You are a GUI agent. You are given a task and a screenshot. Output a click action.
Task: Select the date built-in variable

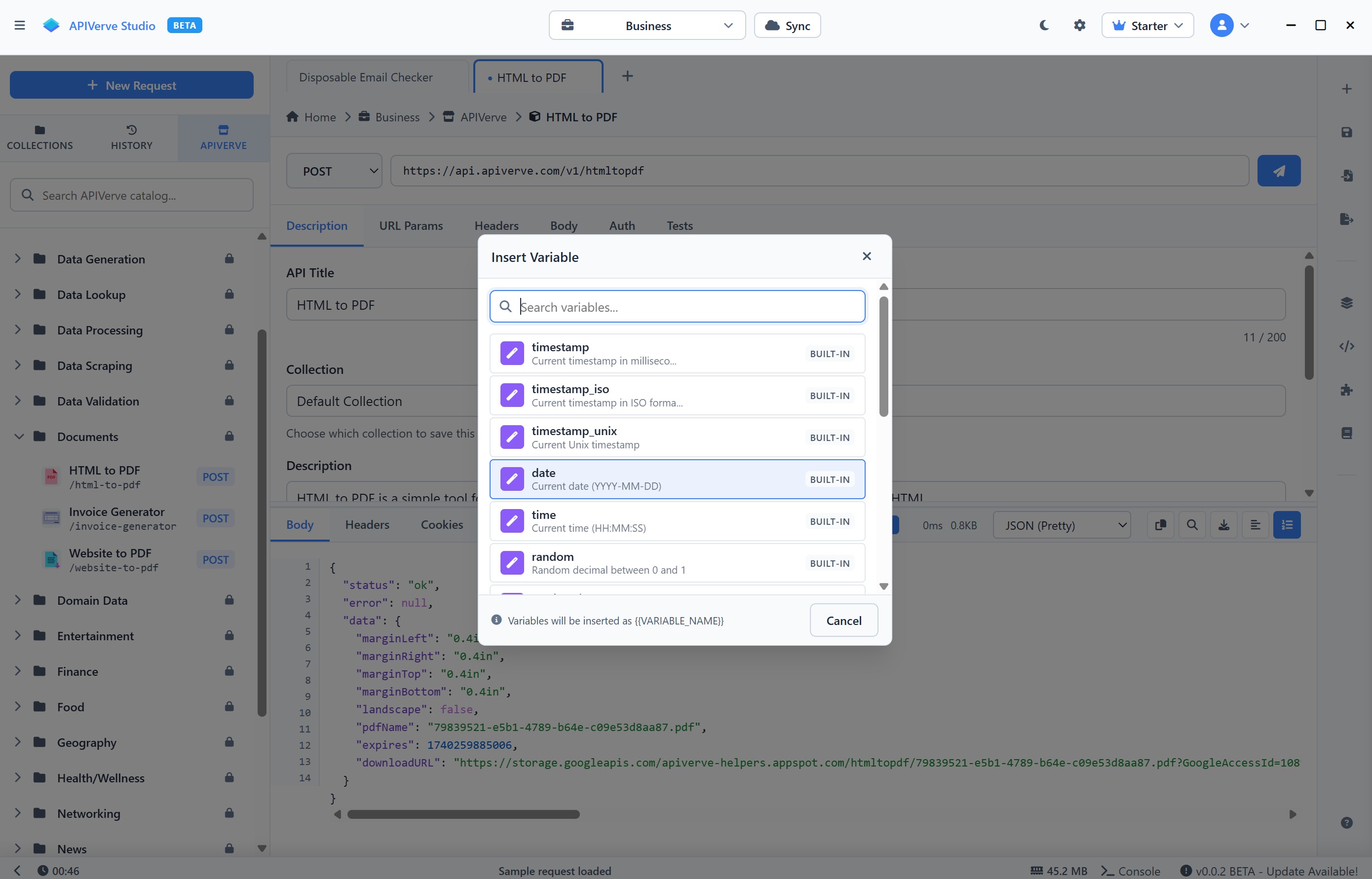pyautogui.click(x=677, y=479)
